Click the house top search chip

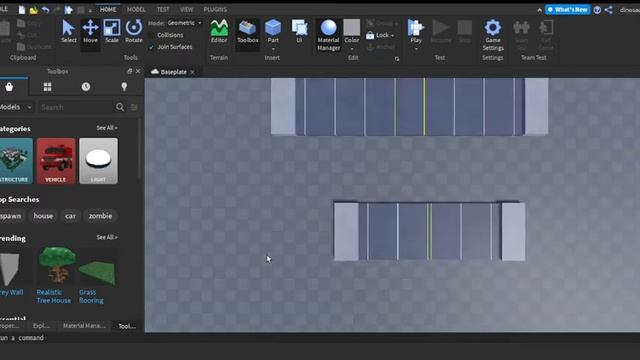[43, 216]
